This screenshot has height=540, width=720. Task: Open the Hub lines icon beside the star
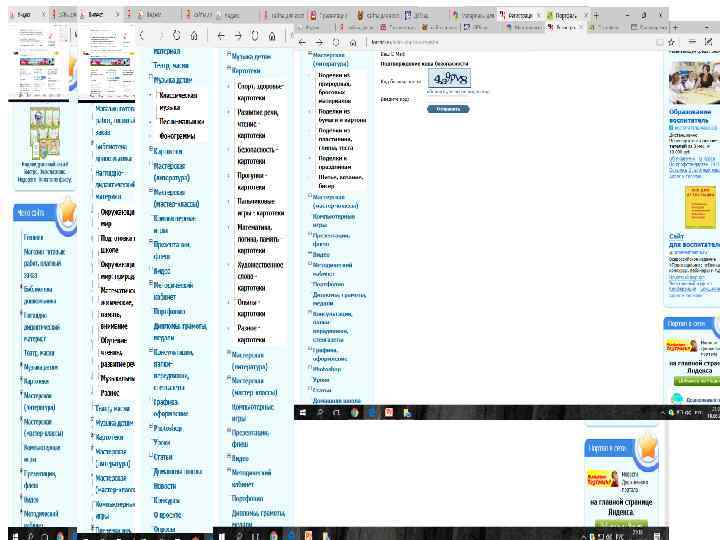692,42
